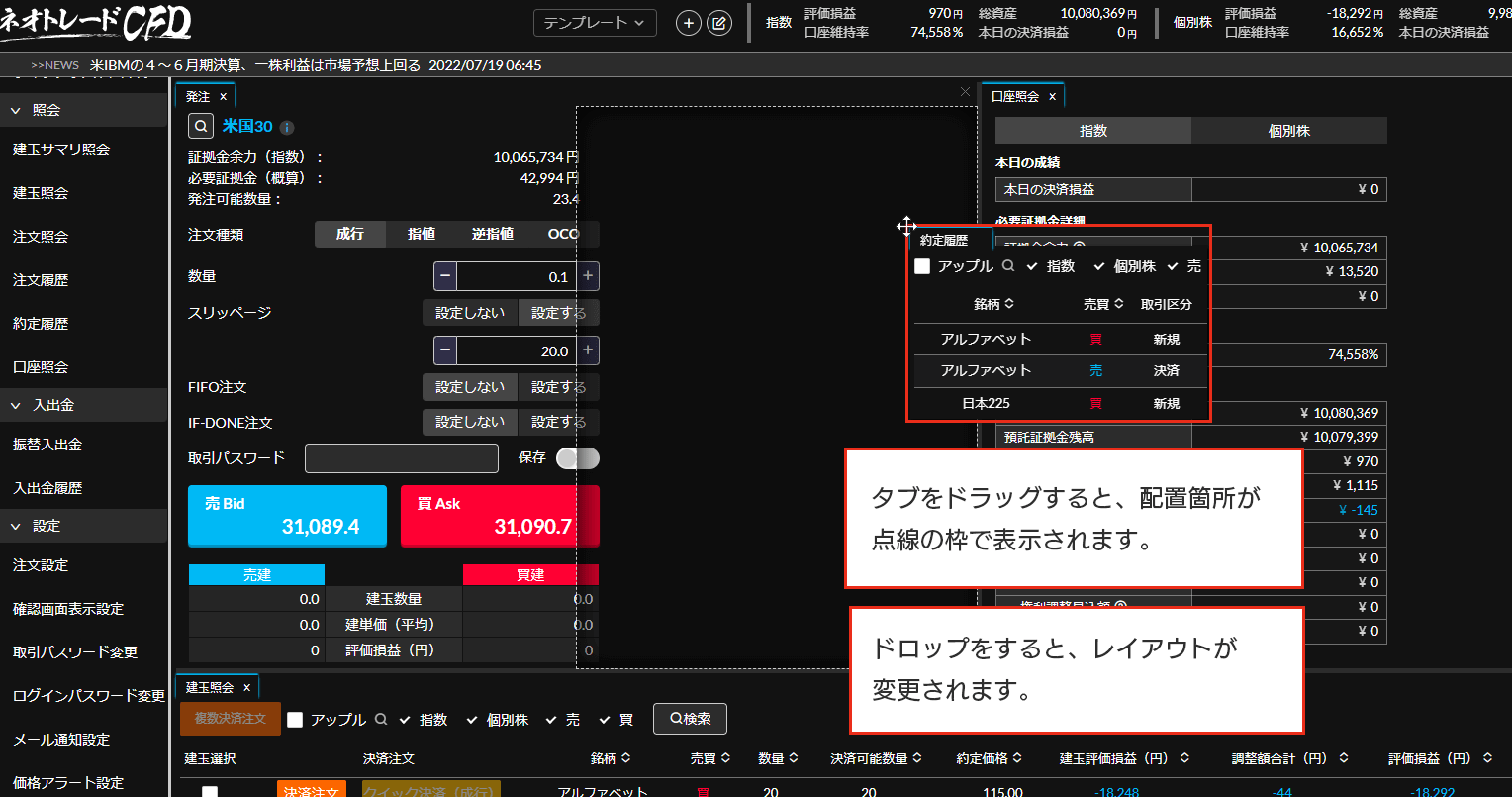
Task: Click magnifier beside アップル in 建玉照会 filter
Action: [x=380, y=720]
